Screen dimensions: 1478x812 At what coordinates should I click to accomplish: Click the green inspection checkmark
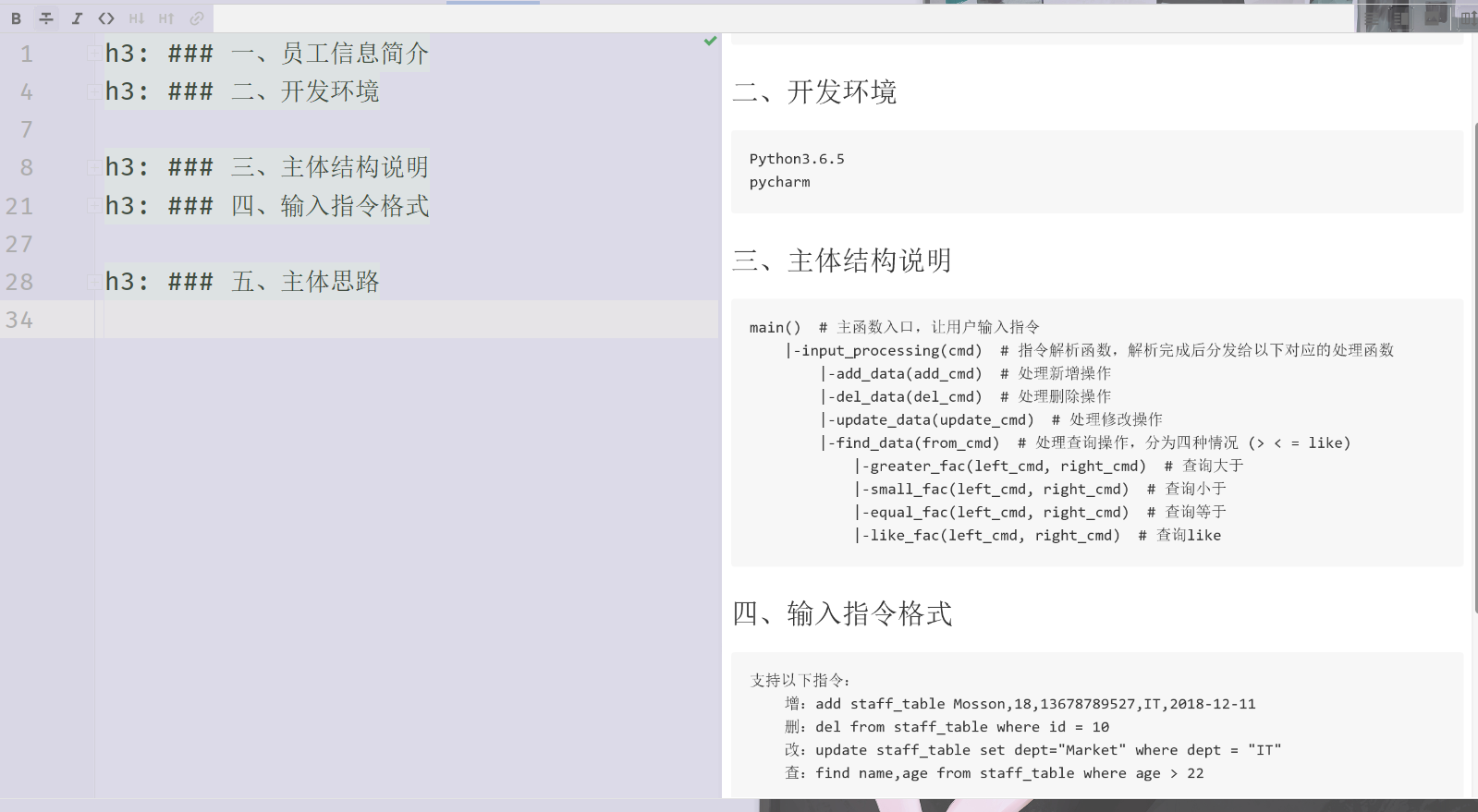tap(710, 41)
